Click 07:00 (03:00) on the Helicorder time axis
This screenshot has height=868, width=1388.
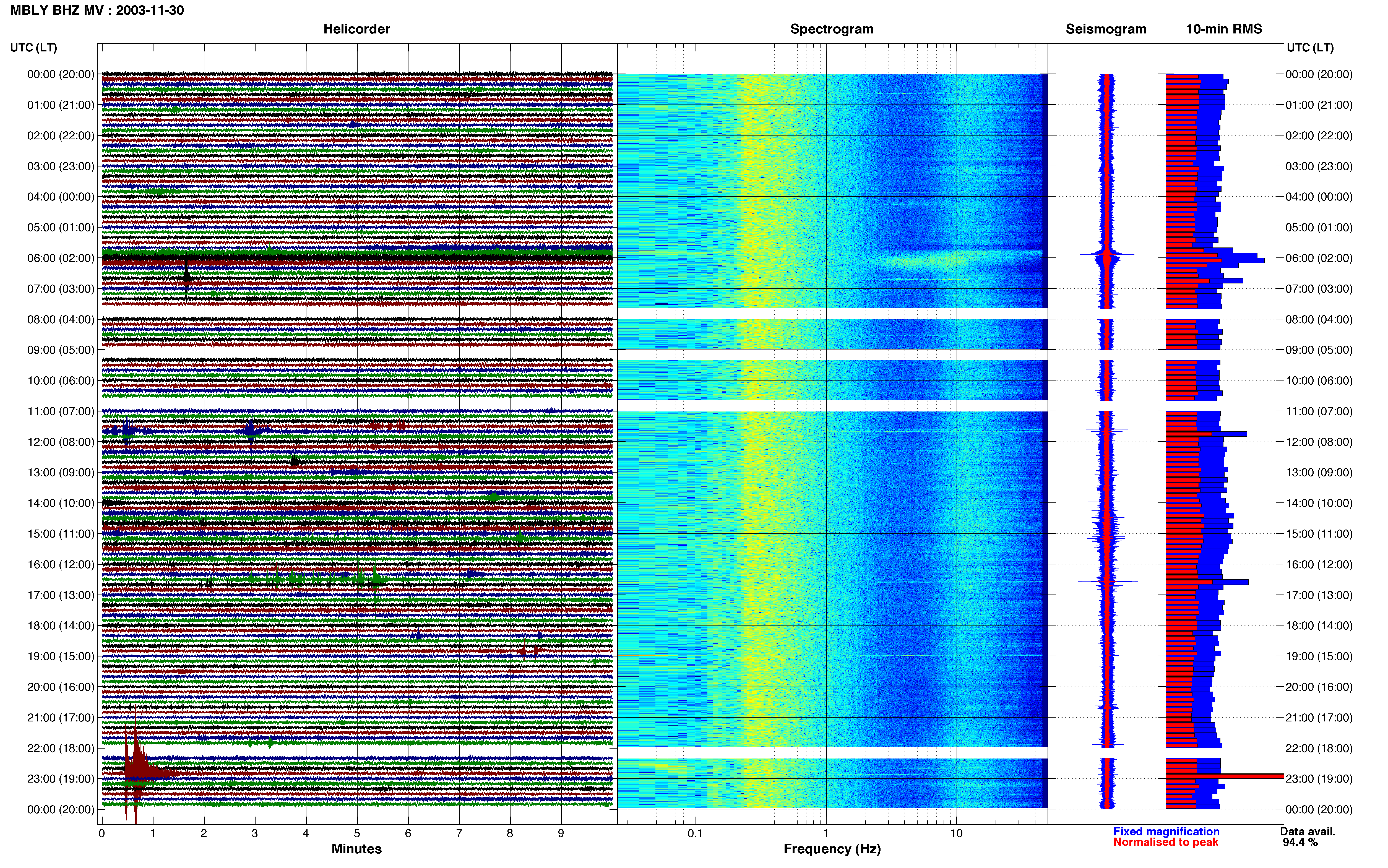(61, 289)
